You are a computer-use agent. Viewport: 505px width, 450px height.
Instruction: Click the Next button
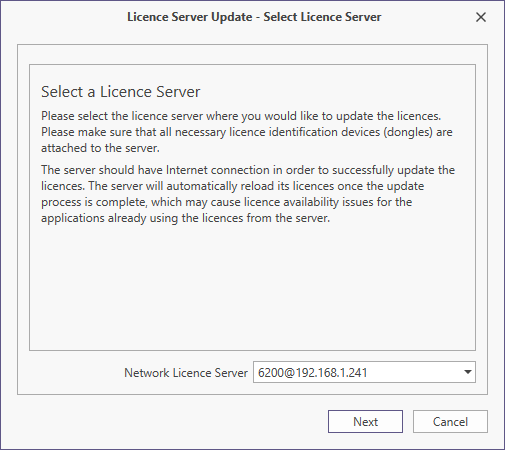pos(365,422)
